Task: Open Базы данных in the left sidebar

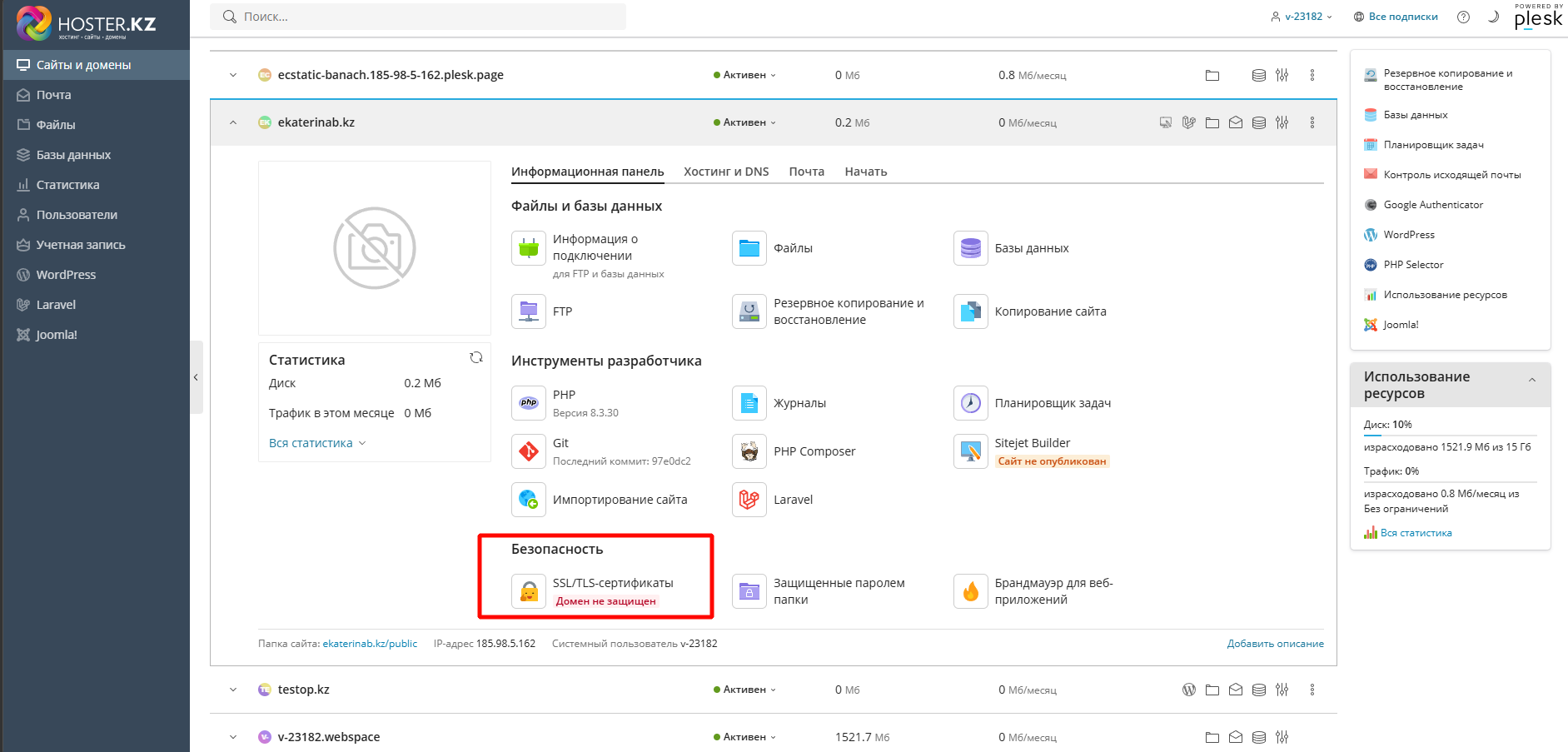Action: (73, 155)
